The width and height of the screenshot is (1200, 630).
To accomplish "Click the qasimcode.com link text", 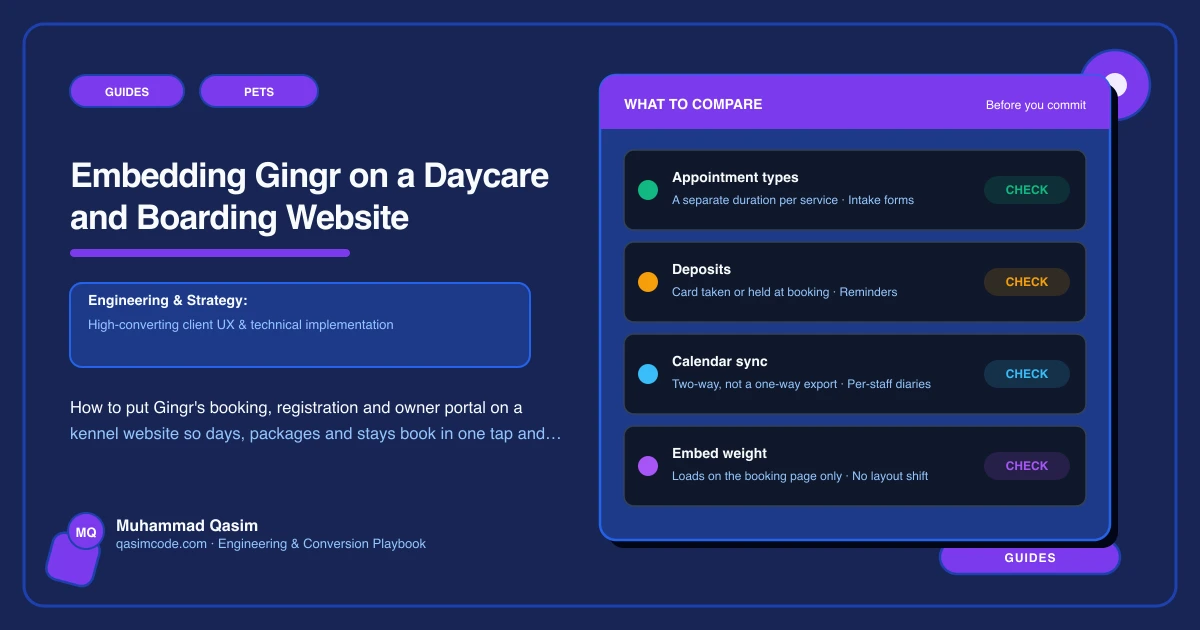I will pos(161,544).
